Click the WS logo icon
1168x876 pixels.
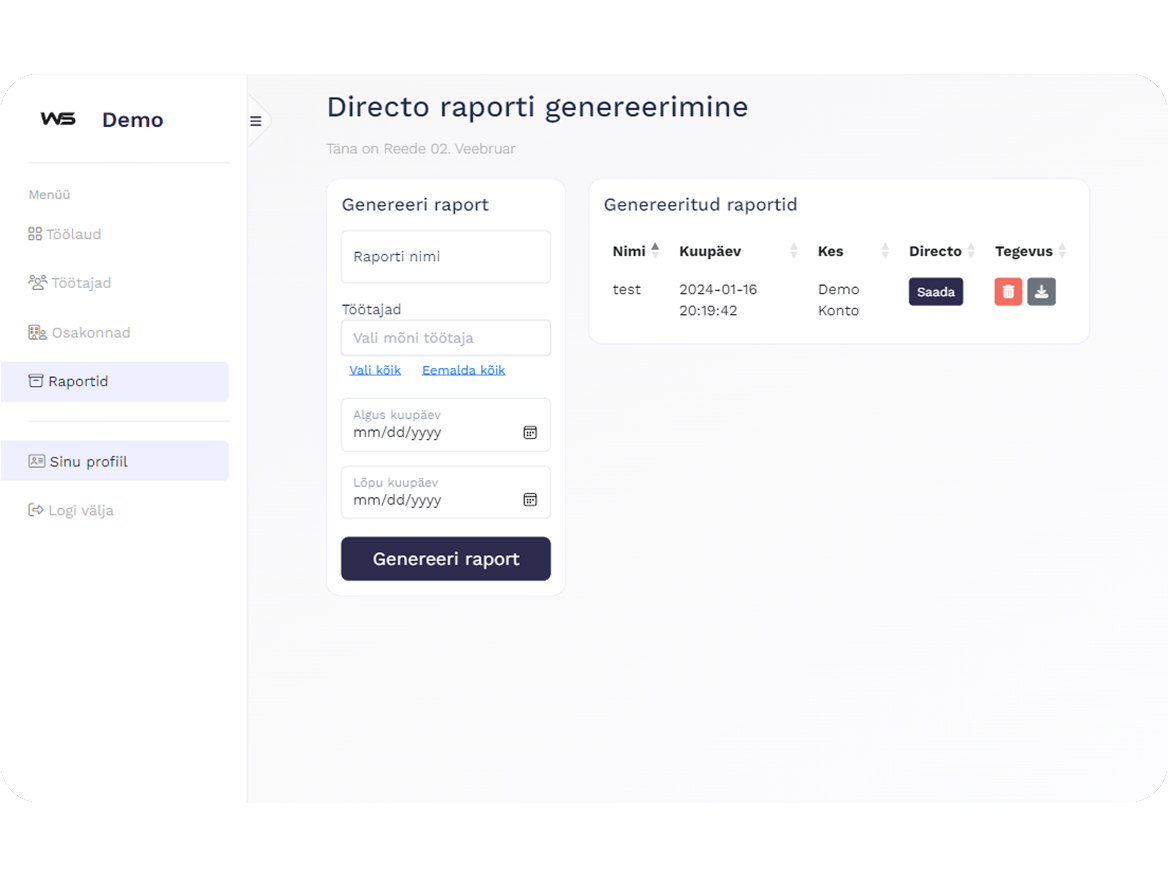pos(58,119)
